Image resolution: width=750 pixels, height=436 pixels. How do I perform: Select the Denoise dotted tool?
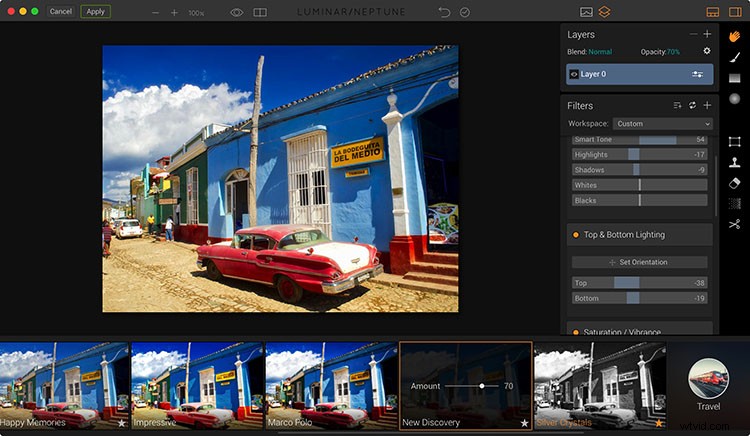click(x=735, y=204)
